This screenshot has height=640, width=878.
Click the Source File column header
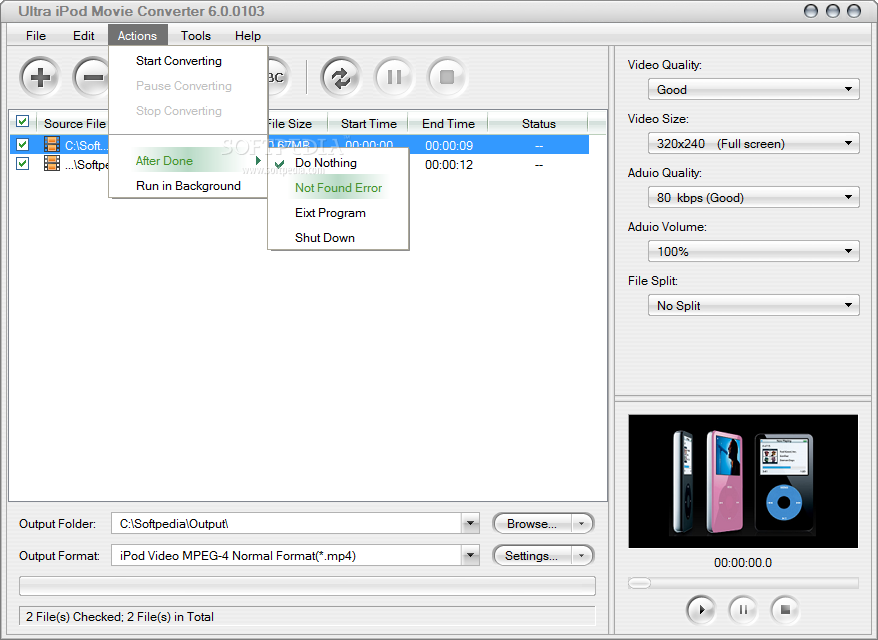tap(74, 124)
